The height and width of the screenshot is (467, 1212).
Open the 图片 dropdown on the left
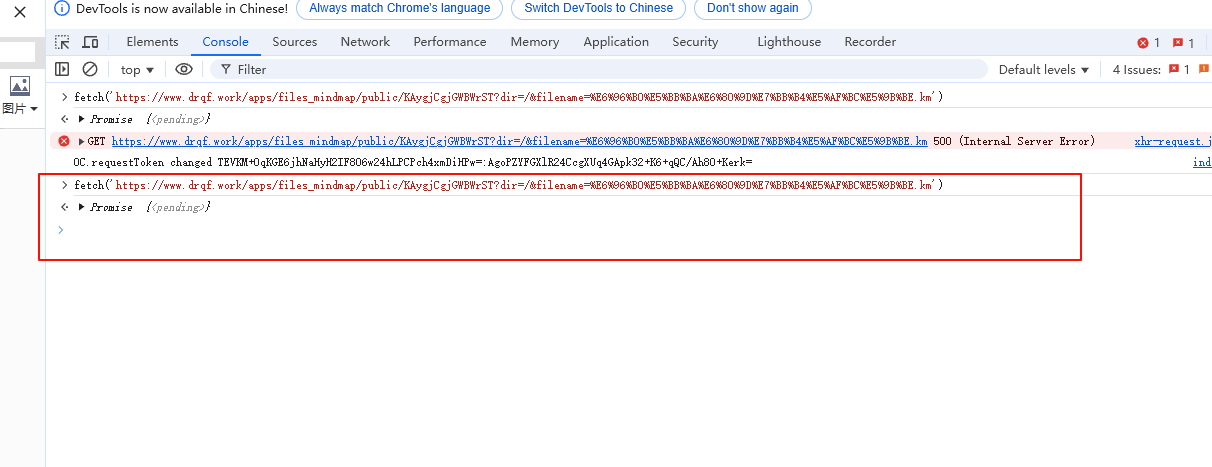point(20,108)
